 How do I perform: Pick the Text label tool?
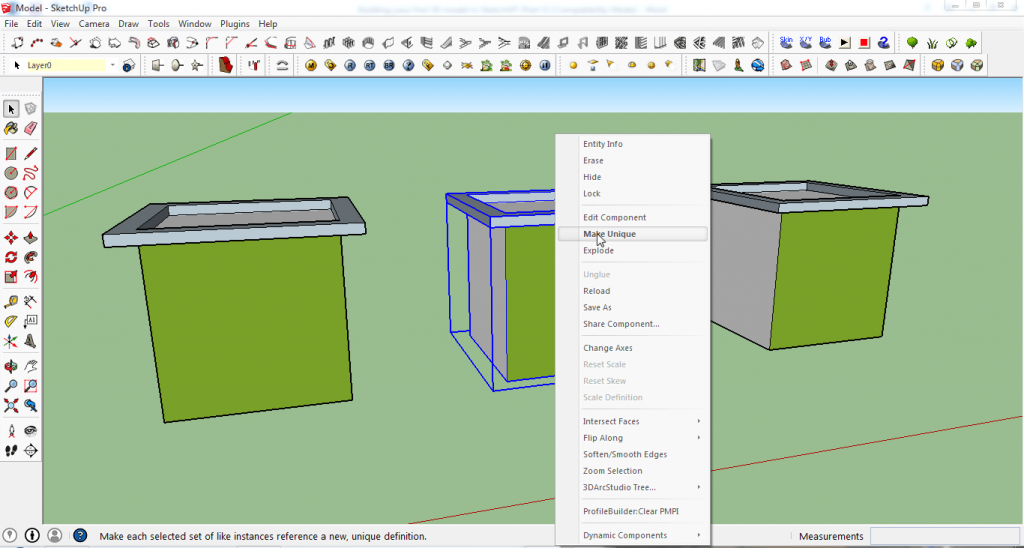(30, 321)
